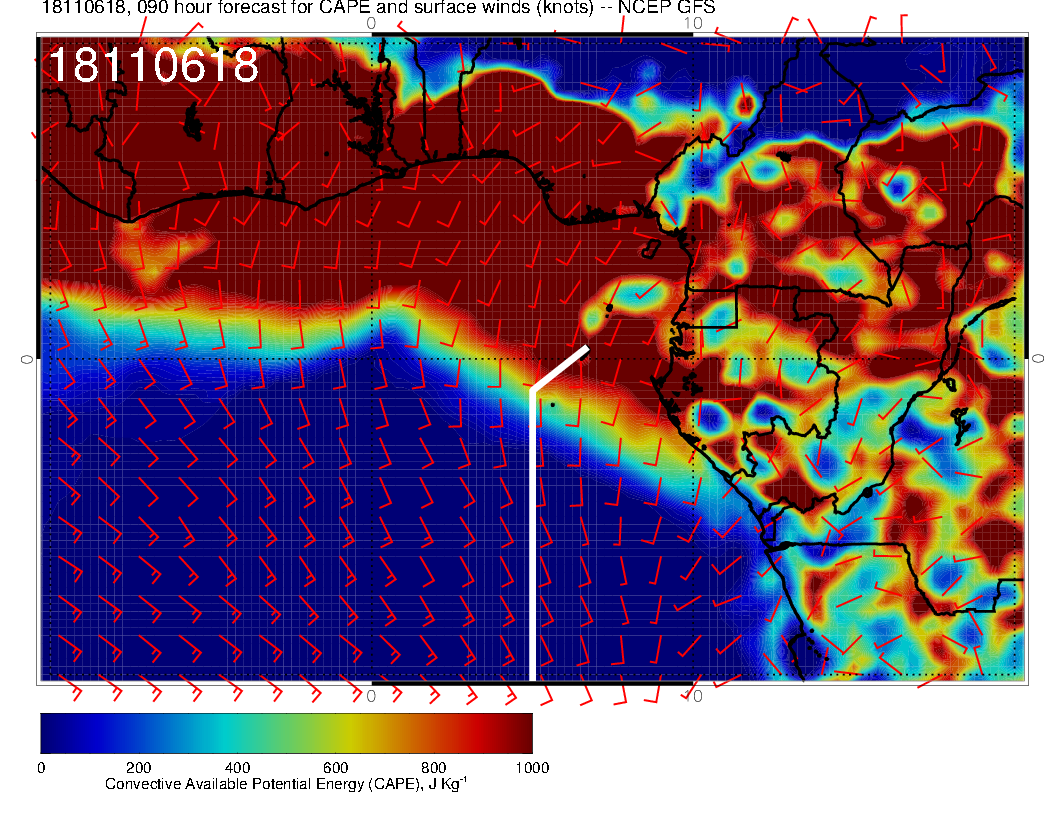Image resolution: width=1056 pixels, height=816 pixels.
Task: Click the white 18110618 timestamp overlay
Action: [x=153, y=67]
